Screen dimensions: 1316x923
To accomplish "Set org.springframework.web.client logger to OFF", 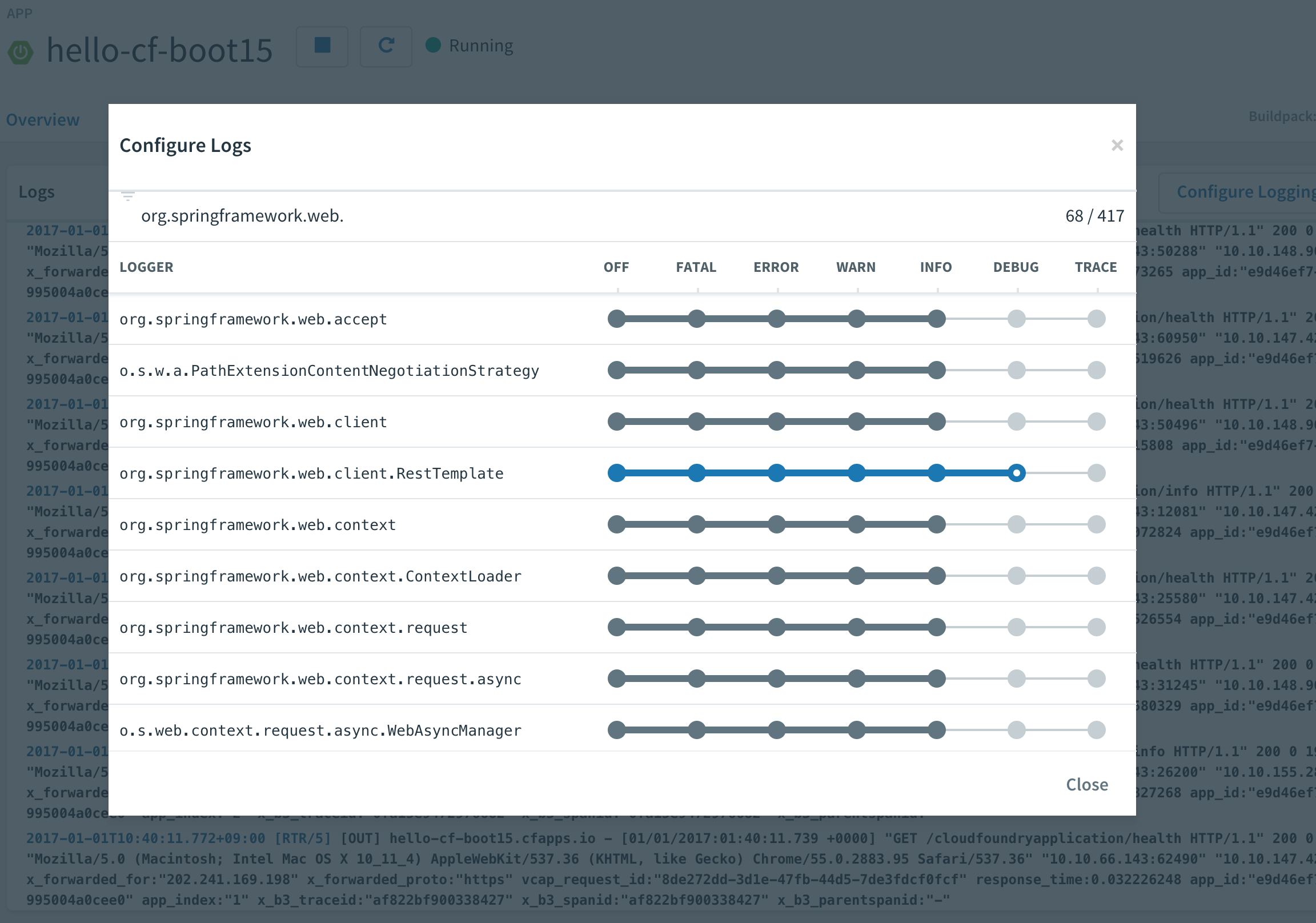I will coord(616,422).
